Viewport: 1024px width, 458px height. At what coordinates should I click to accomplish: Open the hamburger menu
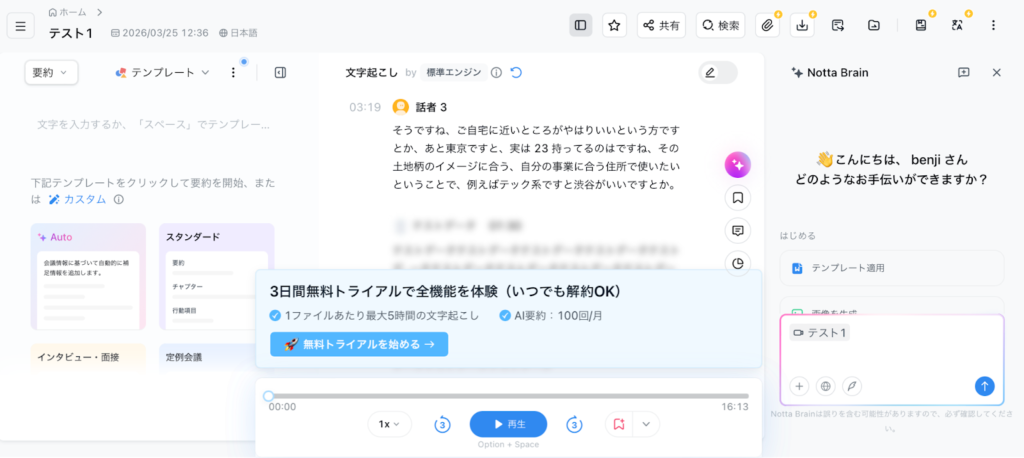pos(21,25)
